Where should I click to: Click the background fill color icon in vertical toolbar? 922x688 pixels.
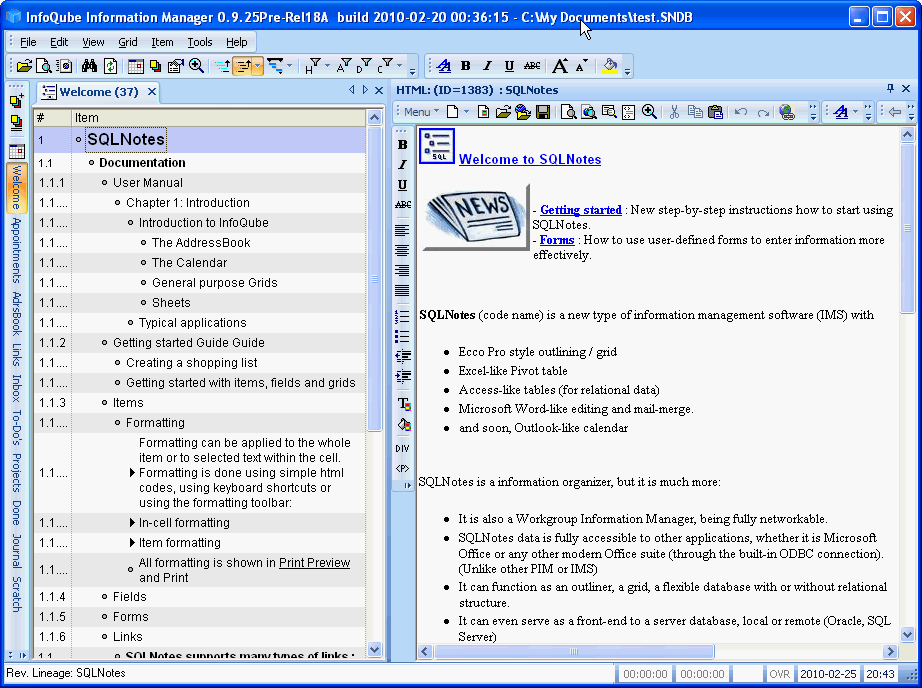[x=403, y=425]
